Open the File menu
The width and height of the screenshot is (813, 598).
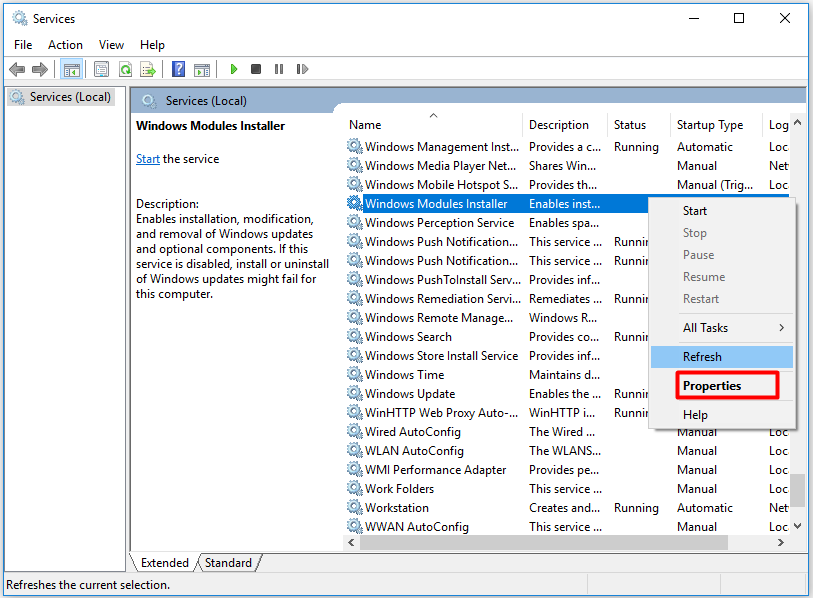[23, 45]
